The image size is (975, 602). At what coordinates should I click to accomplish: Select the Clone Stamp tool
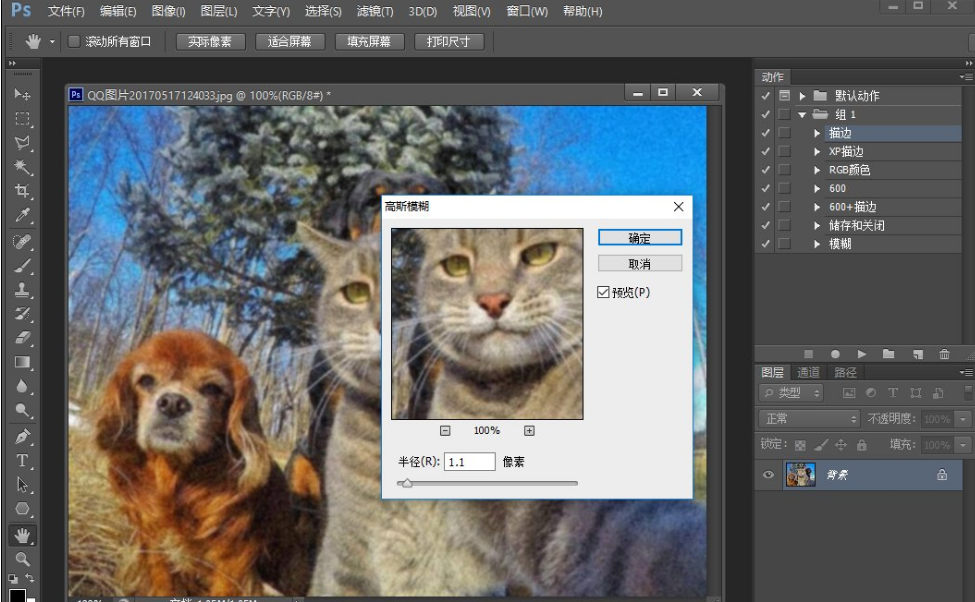(22, 290)
